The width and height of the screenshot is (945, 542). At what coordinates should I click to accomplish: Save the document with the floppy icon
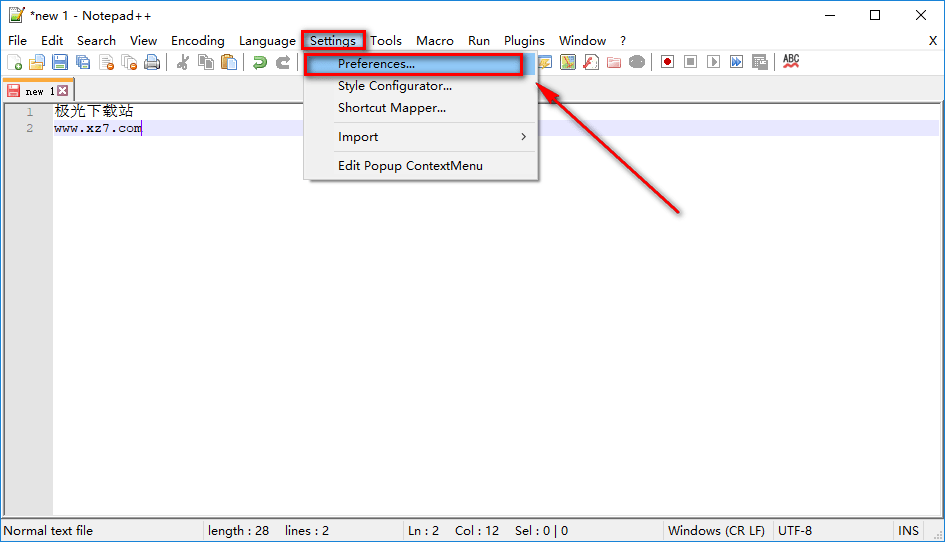point(60,62)
